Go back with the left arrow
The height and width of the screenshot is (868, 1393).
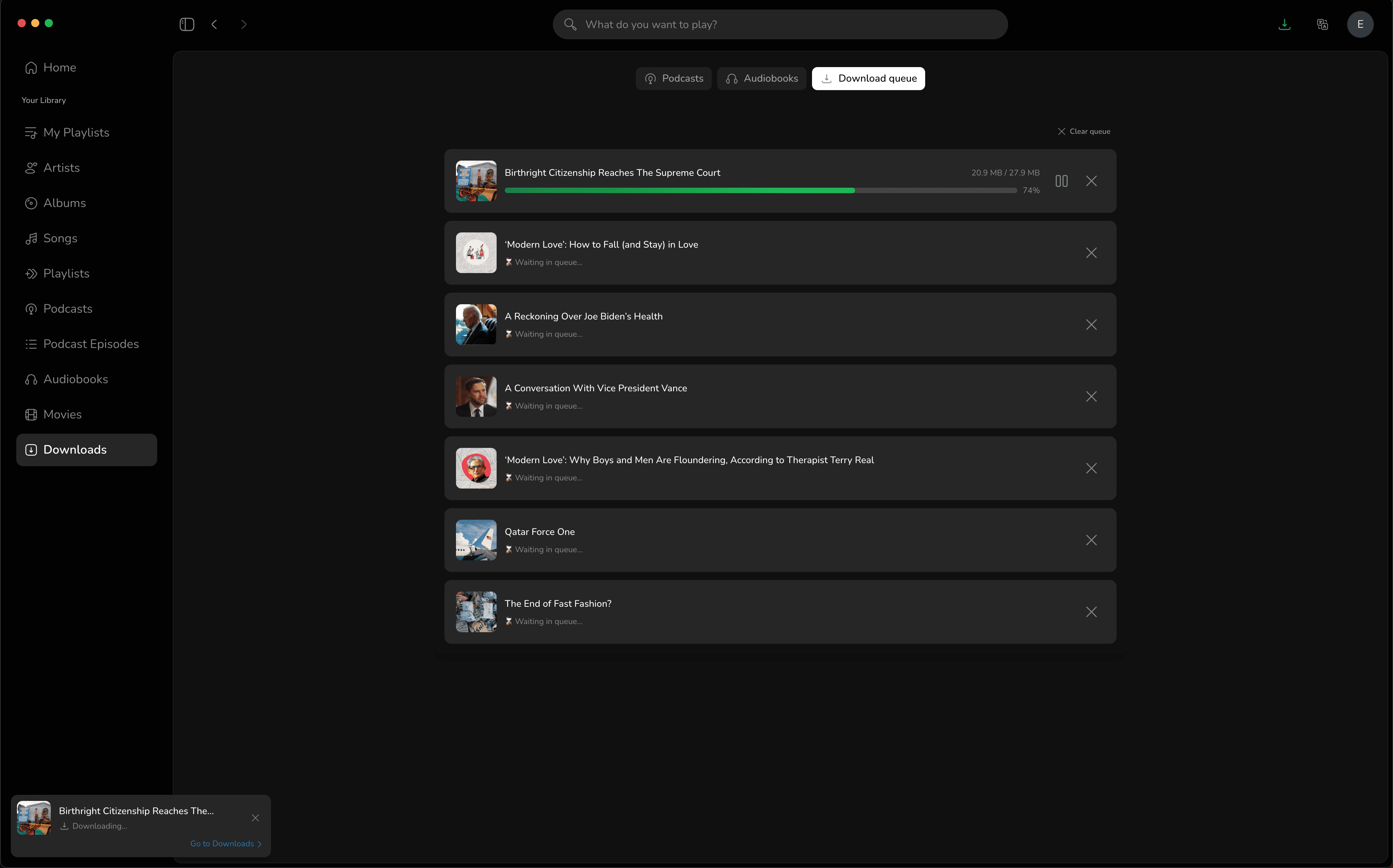(214, 24)
